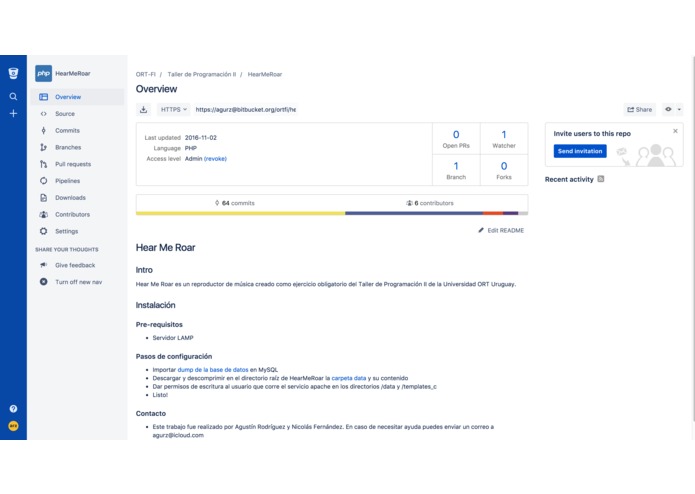Screen dimensions: 695x494
Task: Click the Turn off new nav icon
Action: point(43,282)
